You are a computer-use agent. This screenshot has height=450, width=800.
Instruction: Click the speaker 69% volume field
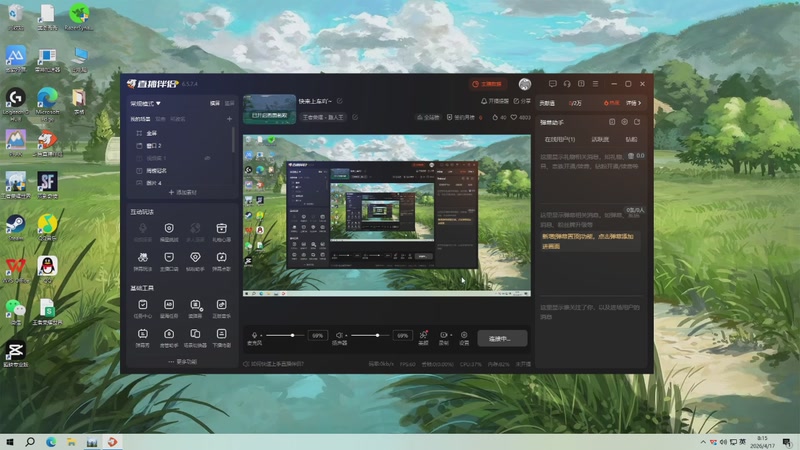point(403,336)
